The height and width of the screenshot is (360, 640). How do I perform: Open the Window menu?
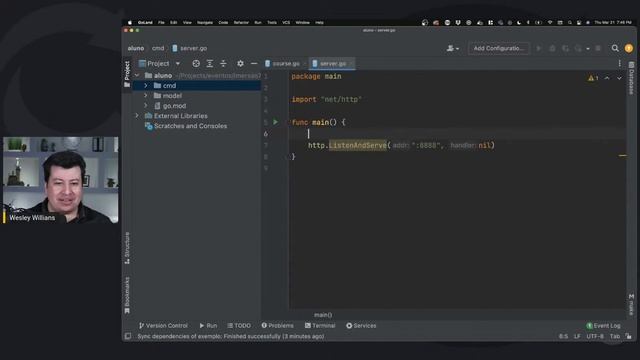(x=302, y=23)
